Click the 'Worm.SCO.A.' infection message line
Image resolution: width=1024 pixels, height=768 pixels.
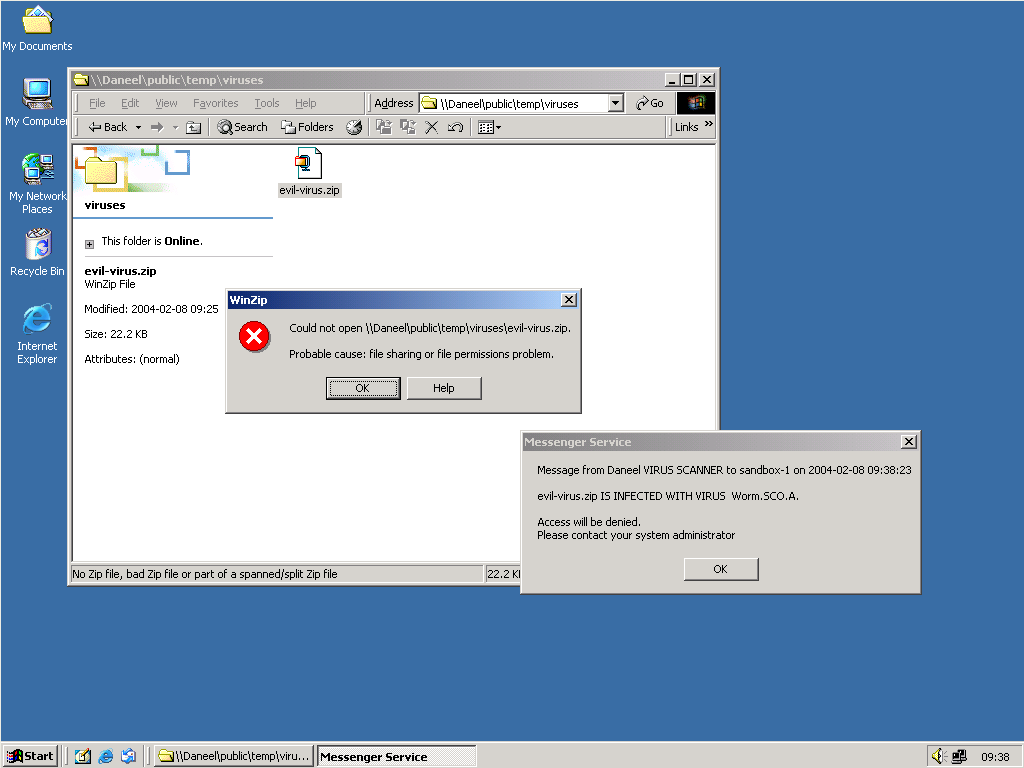point(667,496)
